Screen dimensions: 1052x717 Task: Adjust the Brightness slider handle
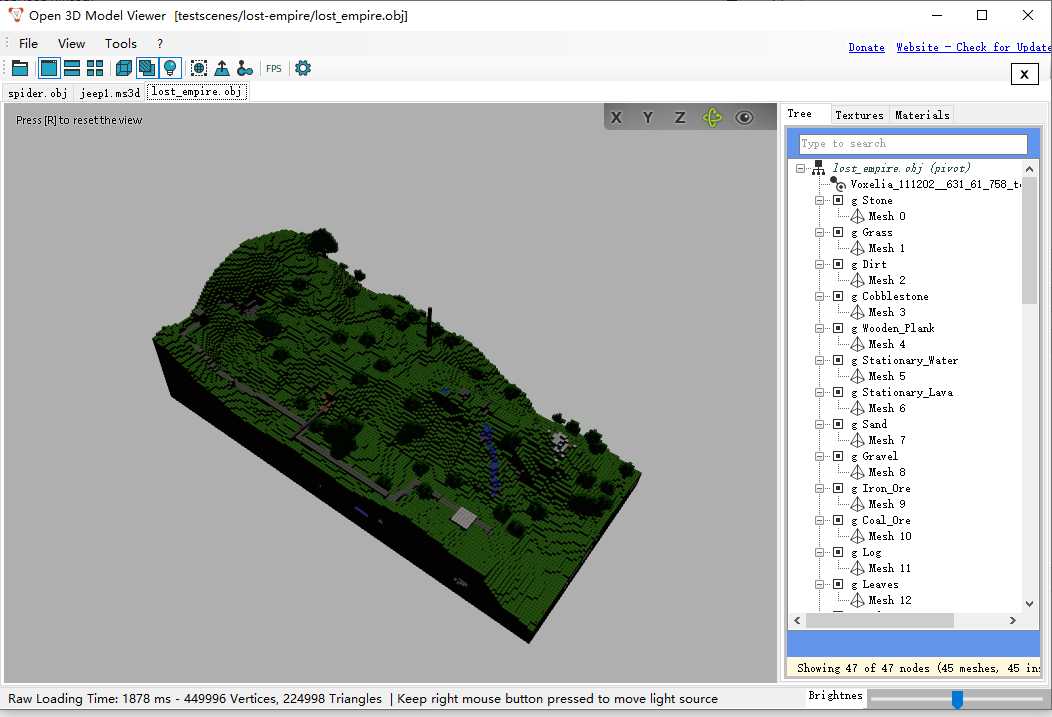pyautogui.click(x=957, y=699)
